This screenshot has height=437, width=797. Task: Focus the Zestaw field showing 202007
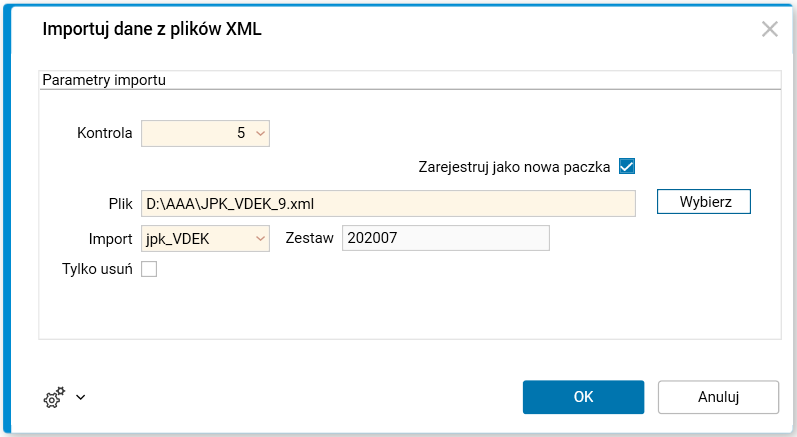point(445,239)
